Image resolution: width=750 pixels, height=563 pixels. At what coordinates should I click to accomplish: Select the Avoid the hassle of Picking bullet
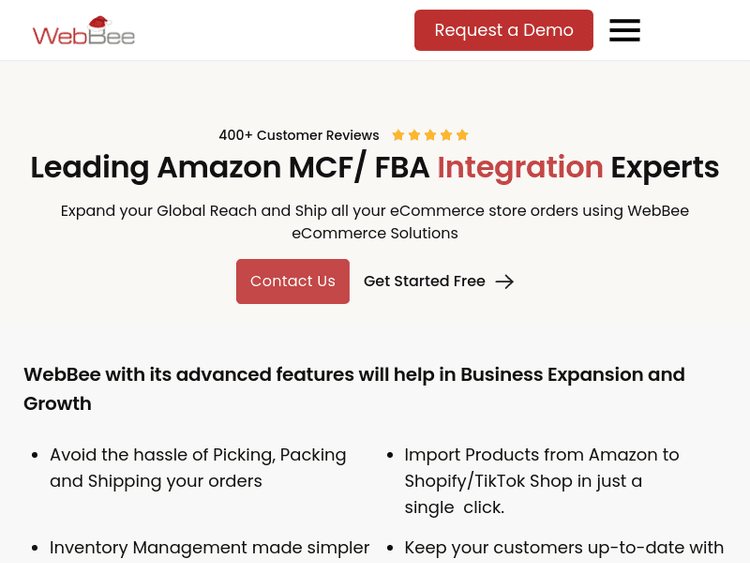pos(198,467)
